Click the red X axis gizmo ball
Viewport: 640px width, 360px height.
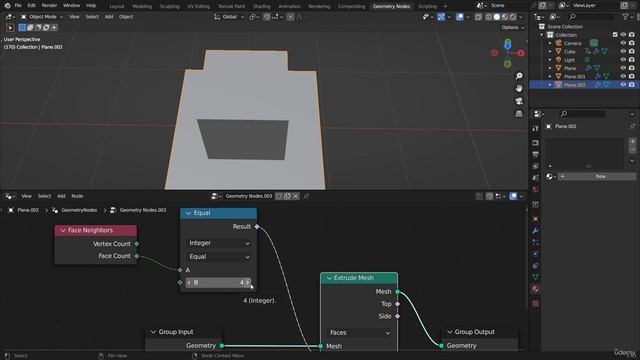pyautogui.click(x=521, y=53)
